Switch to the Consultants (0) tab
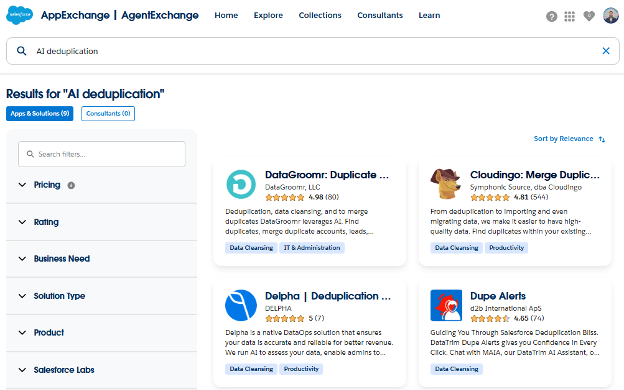624x390 pixels. click(x=108, y=113)
